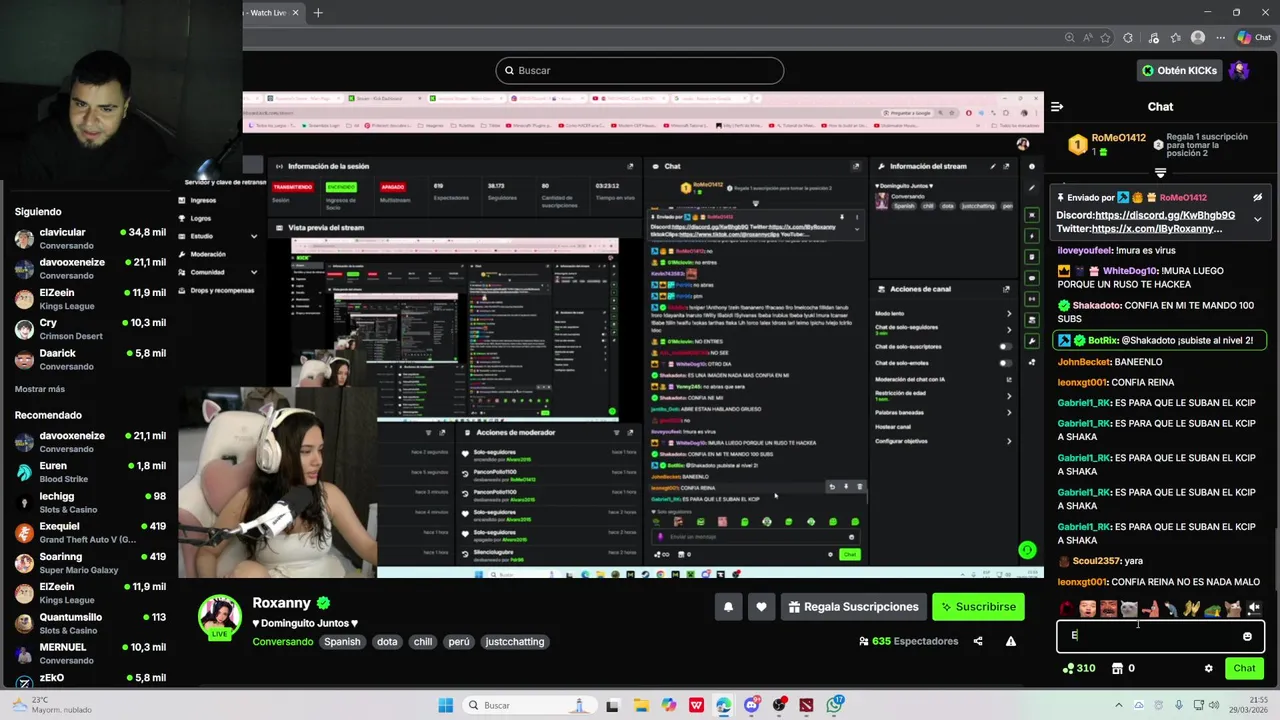Open the user avatar menu top right
The image size is (1280, 720).
click(x=1239, y=70)
